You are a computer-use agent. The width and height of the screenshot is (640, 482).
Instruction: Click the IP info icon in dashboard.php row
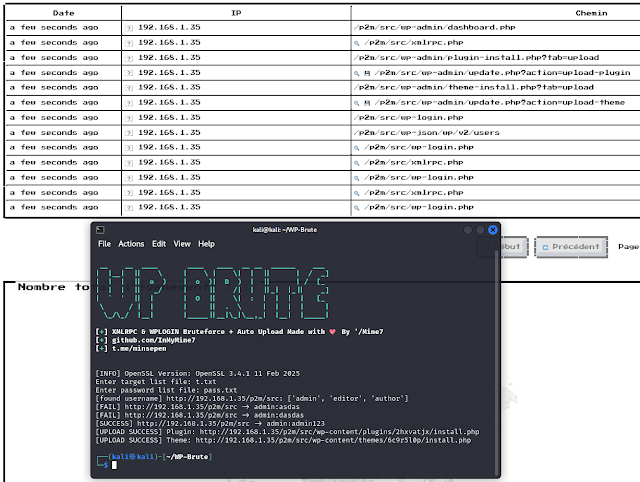tap(129, 28)
